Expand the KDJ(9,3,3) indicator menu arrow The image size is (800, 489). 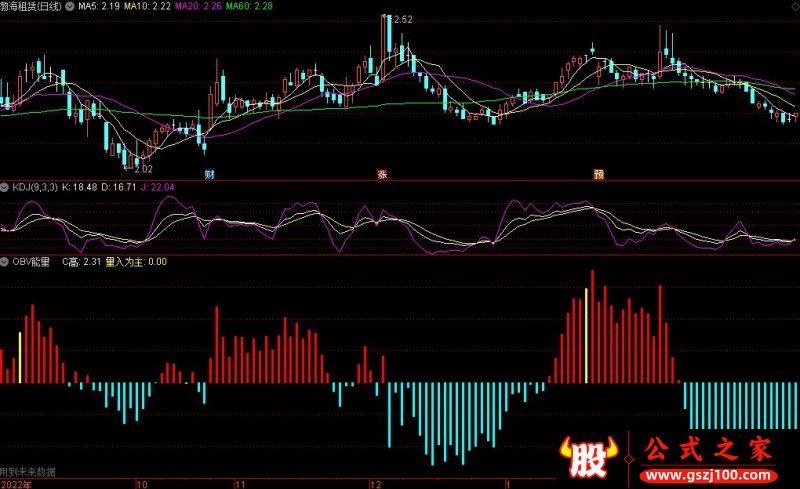tap(5, 187)
